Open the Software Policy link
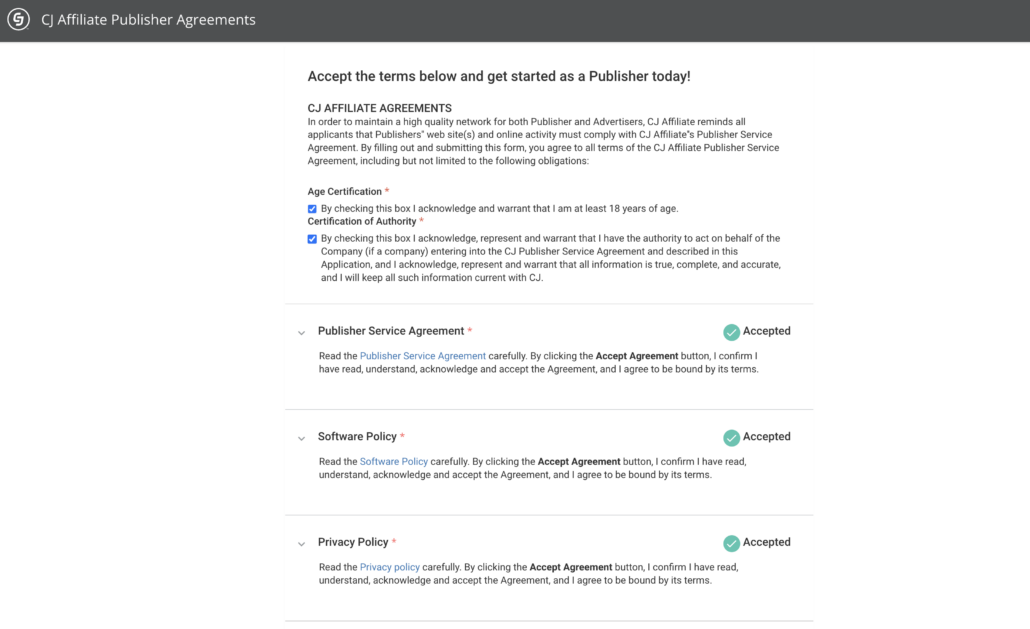1030x629 pixels. click(393, 462)
